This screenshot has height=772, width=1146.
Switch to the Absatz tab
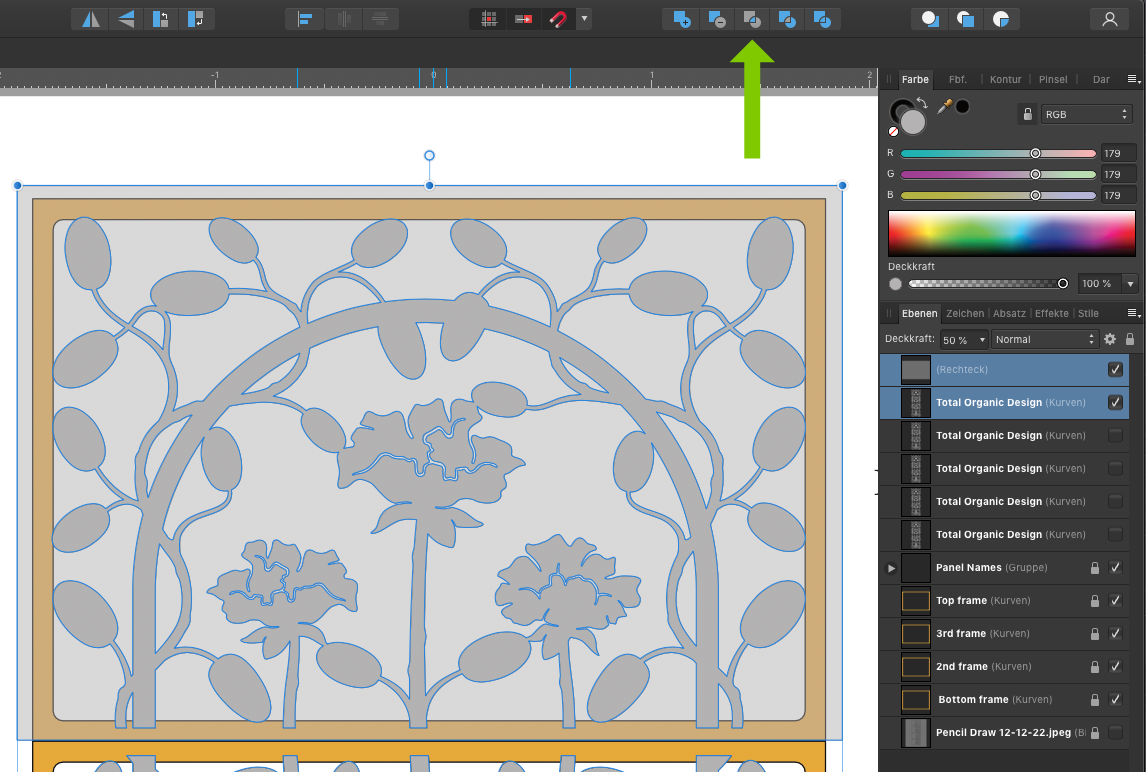pyautogui.click(x=1009, y=313)
